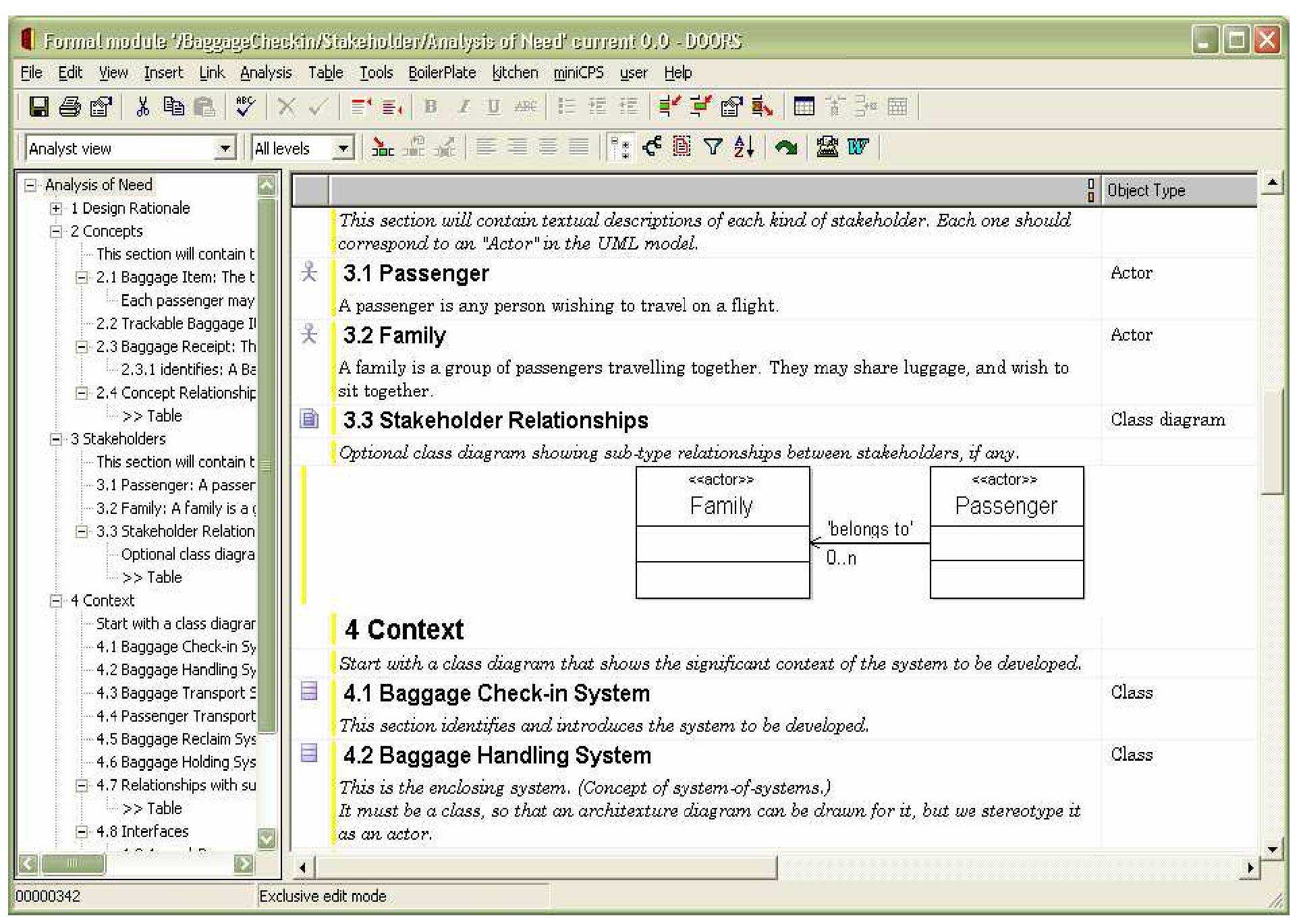
Task: Collapse the 2 Concepts node
Action: pyautogui.click(x=56, y=231)
